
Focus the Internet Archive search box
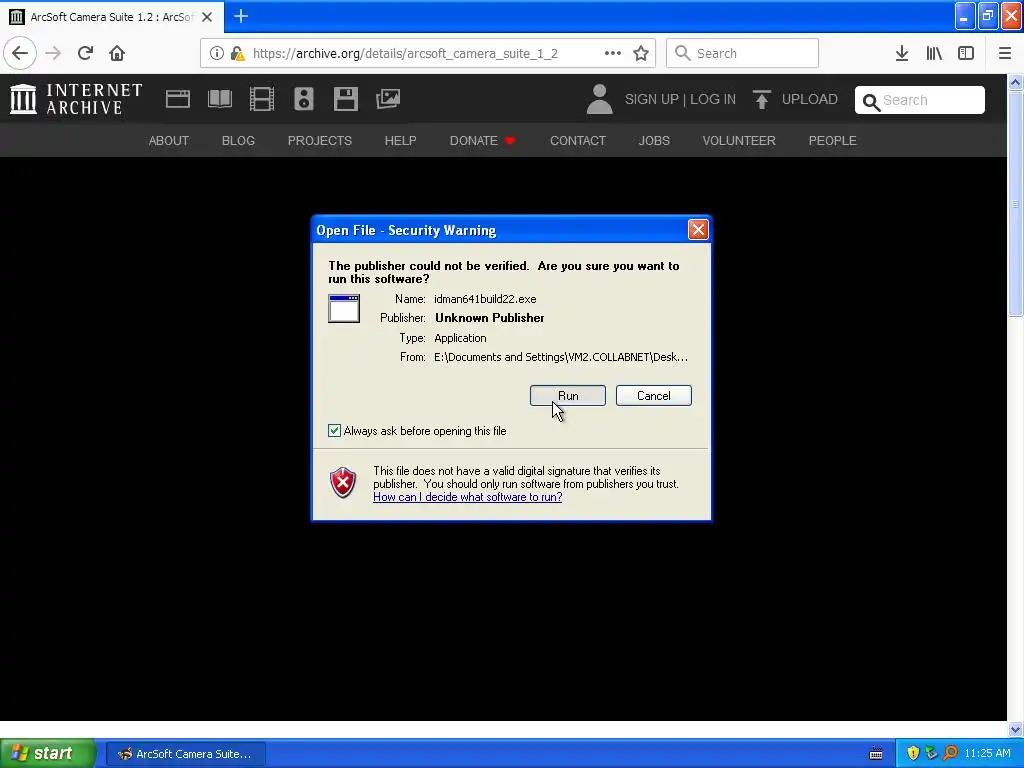tap(920, 100)
